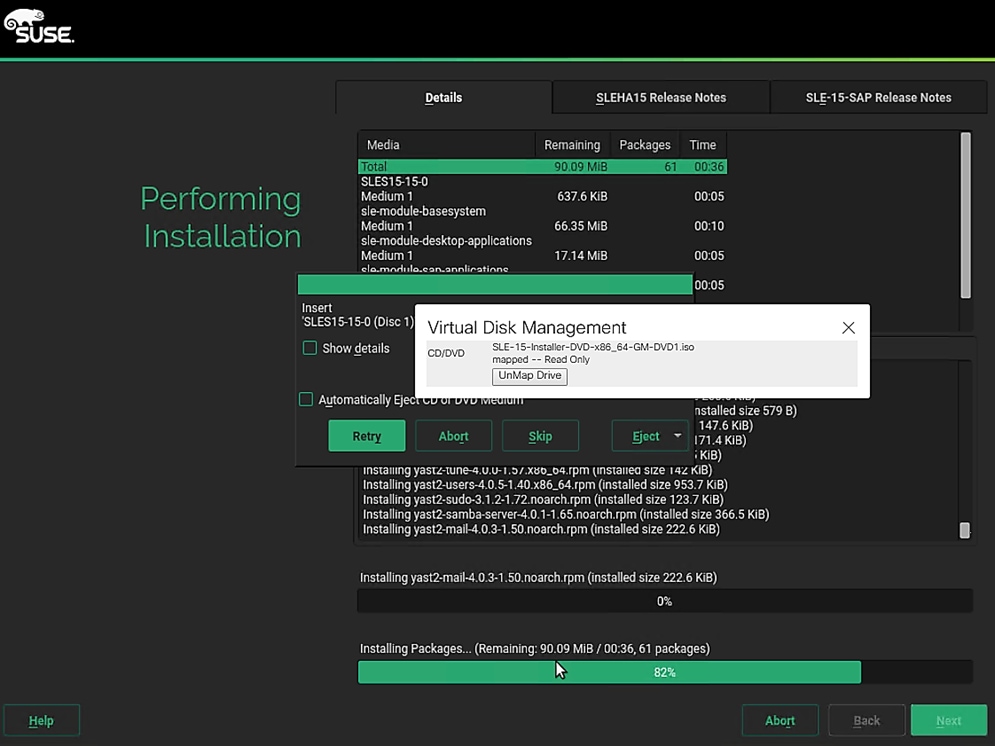The image size is (995, 746).
Task: Select the sle-module-basesystem row
Action: (543, 211)
